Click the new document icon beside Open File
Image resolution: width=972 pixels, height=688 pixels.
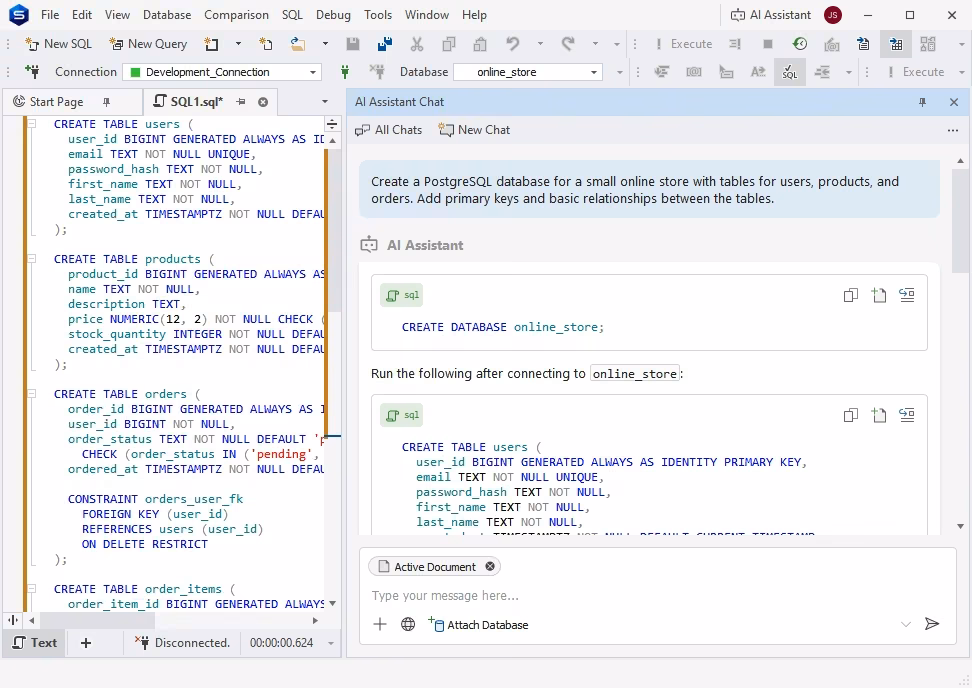265,43
